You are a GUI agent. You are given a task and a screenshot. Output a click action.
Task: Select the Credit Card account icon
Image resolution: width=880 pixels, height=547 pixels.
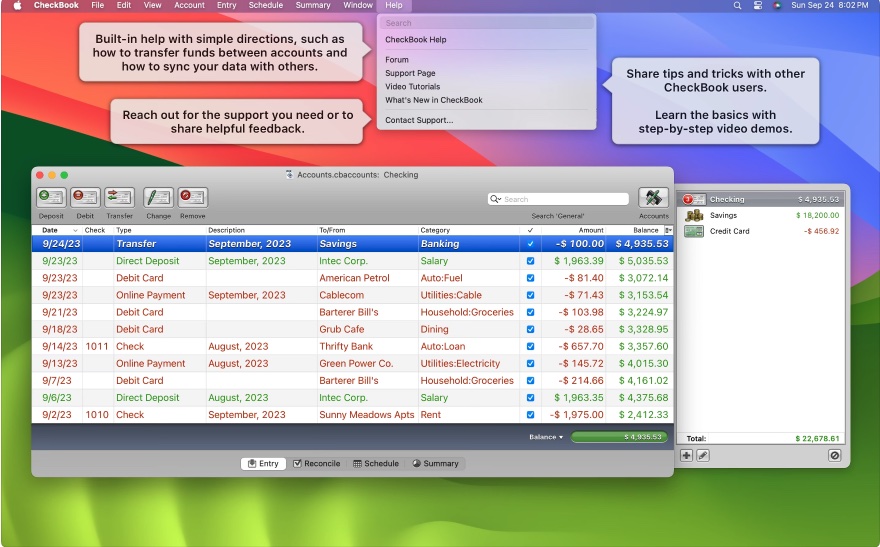tap(694, 231)
